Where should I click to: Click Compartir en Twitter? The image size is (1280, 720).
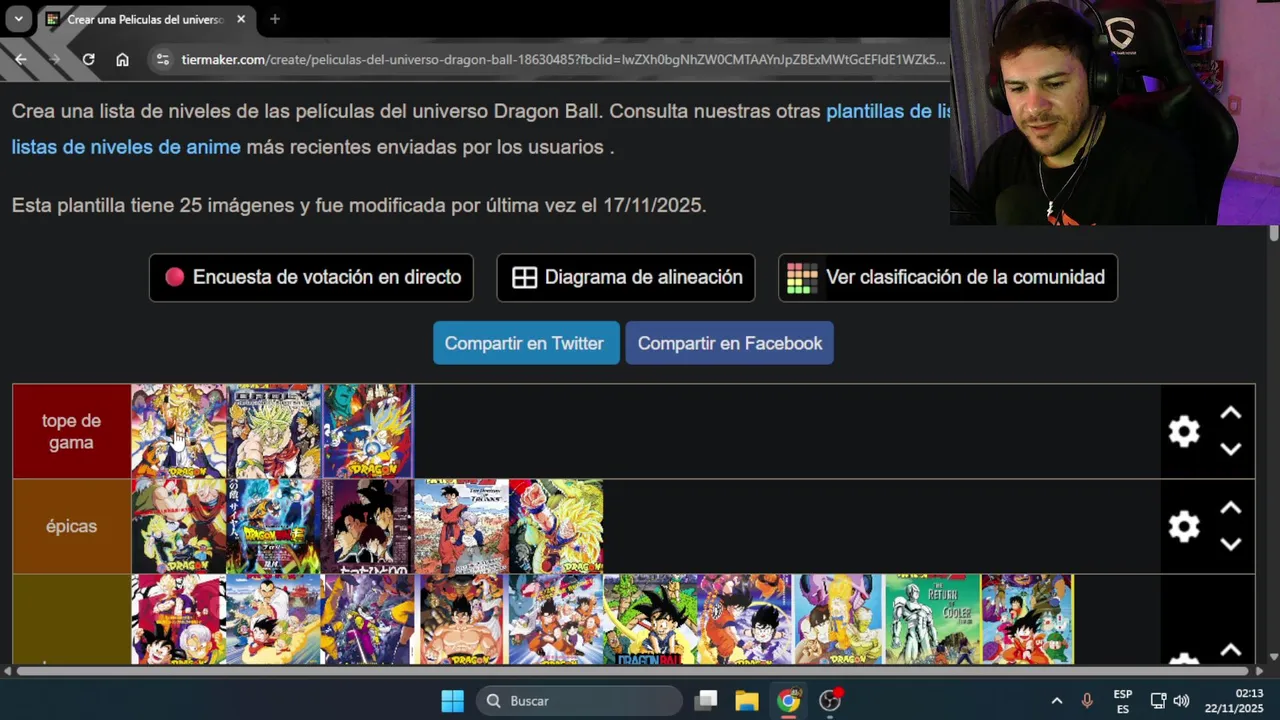tap(526, 343)
